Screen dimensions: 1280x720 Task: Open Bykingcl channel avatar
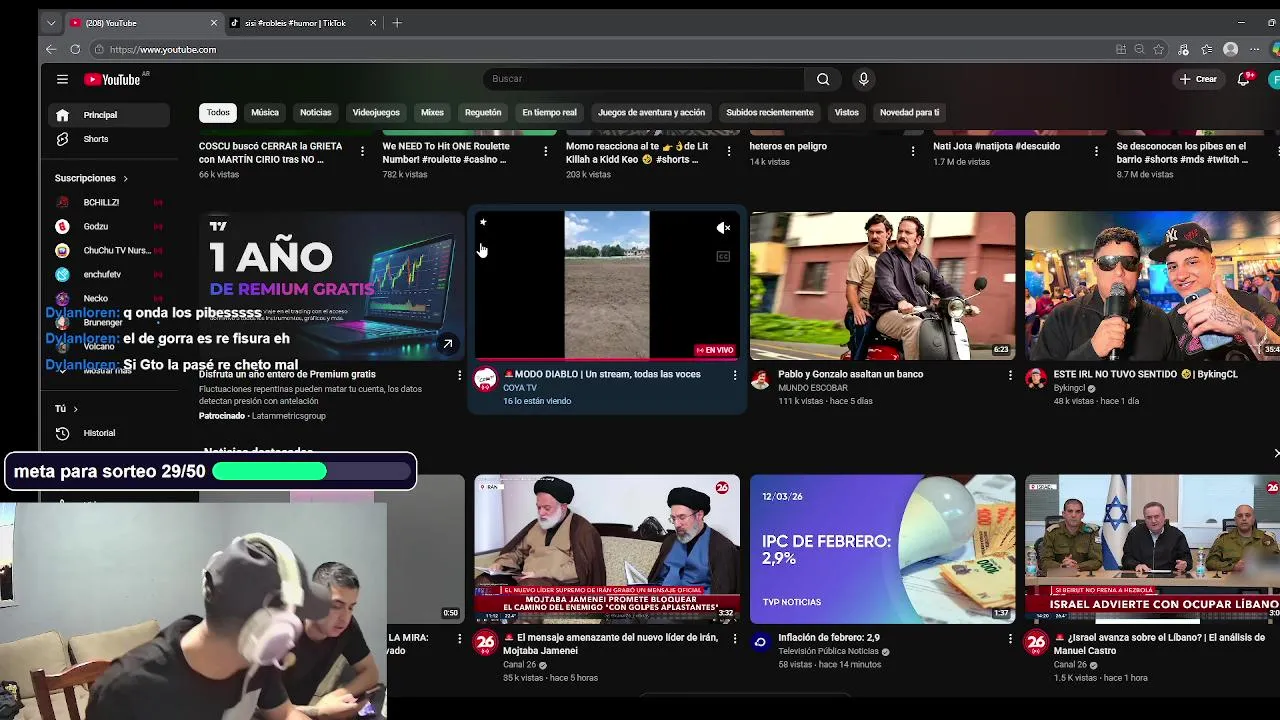tap(1036, 379)
